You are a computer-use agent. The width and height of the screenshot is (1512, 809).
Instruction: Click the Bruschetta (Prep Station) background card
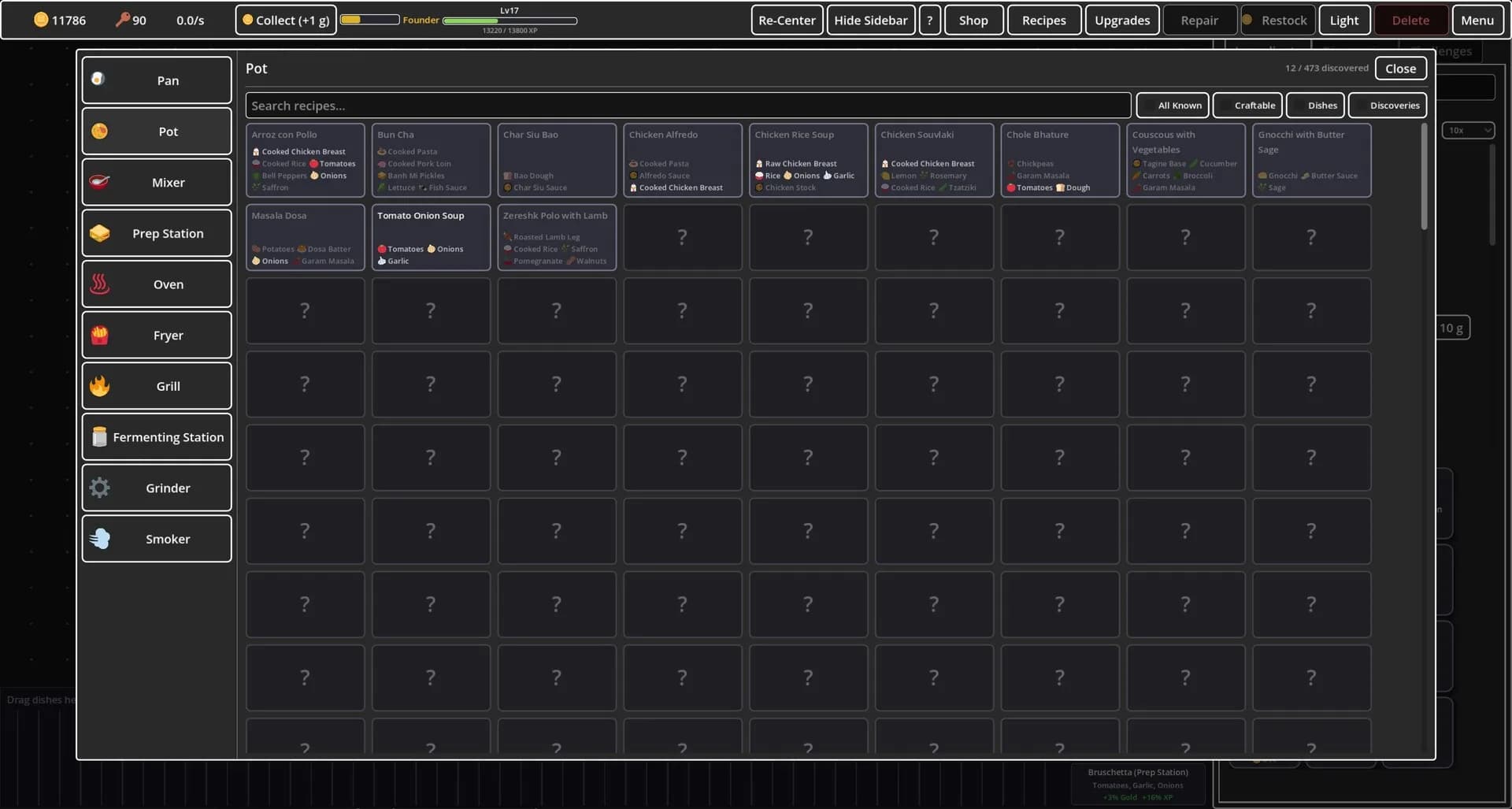[1137, 785]
